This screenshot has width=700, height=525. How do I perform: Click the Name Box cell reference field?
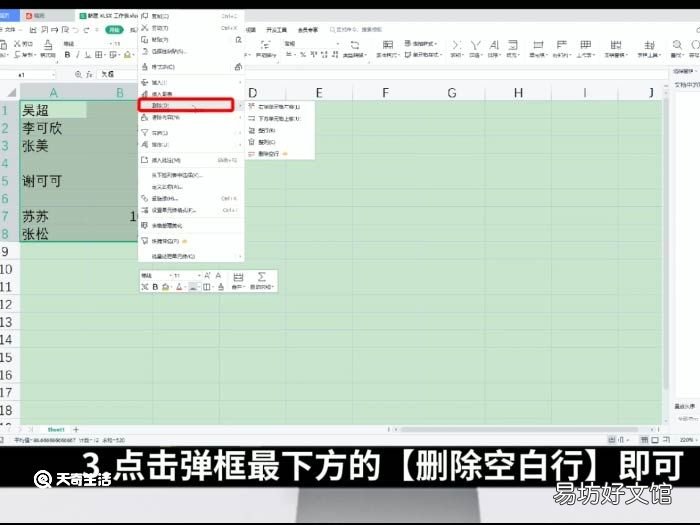[x=29, y=75]
